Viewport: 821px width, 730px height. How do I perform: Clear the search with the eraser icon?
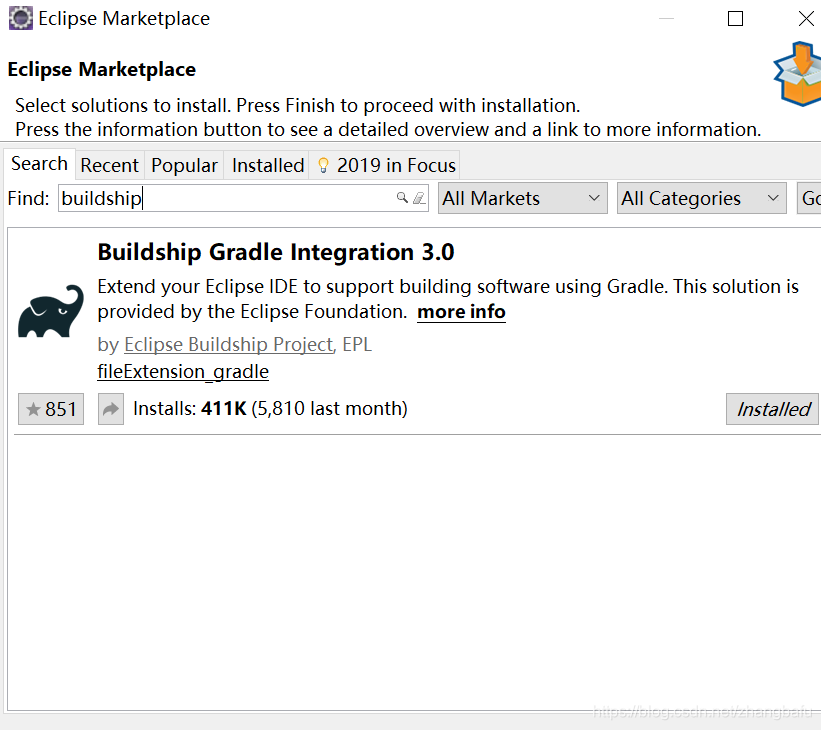(419, 198)
